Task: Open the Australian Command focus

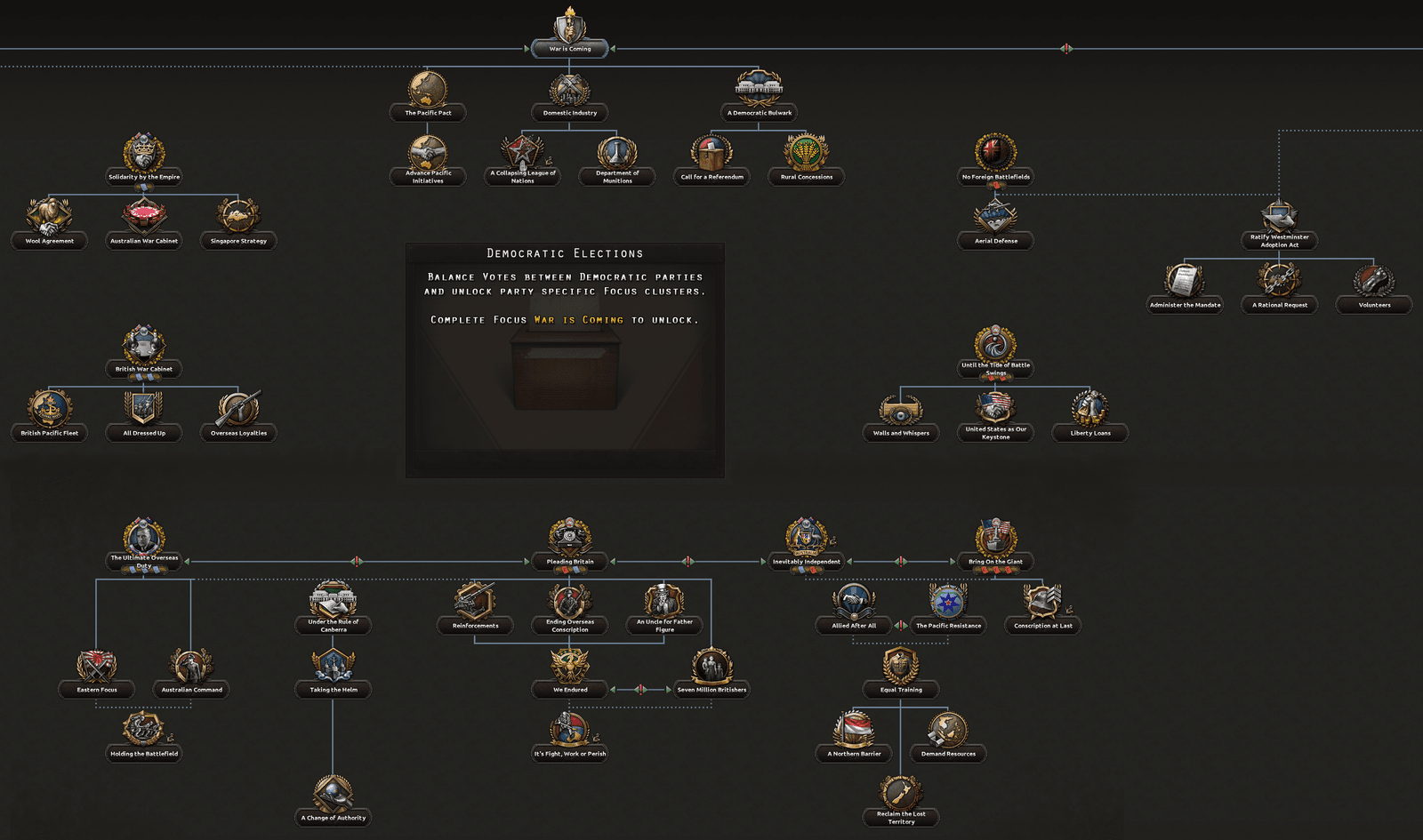Action: pos(191,674)
